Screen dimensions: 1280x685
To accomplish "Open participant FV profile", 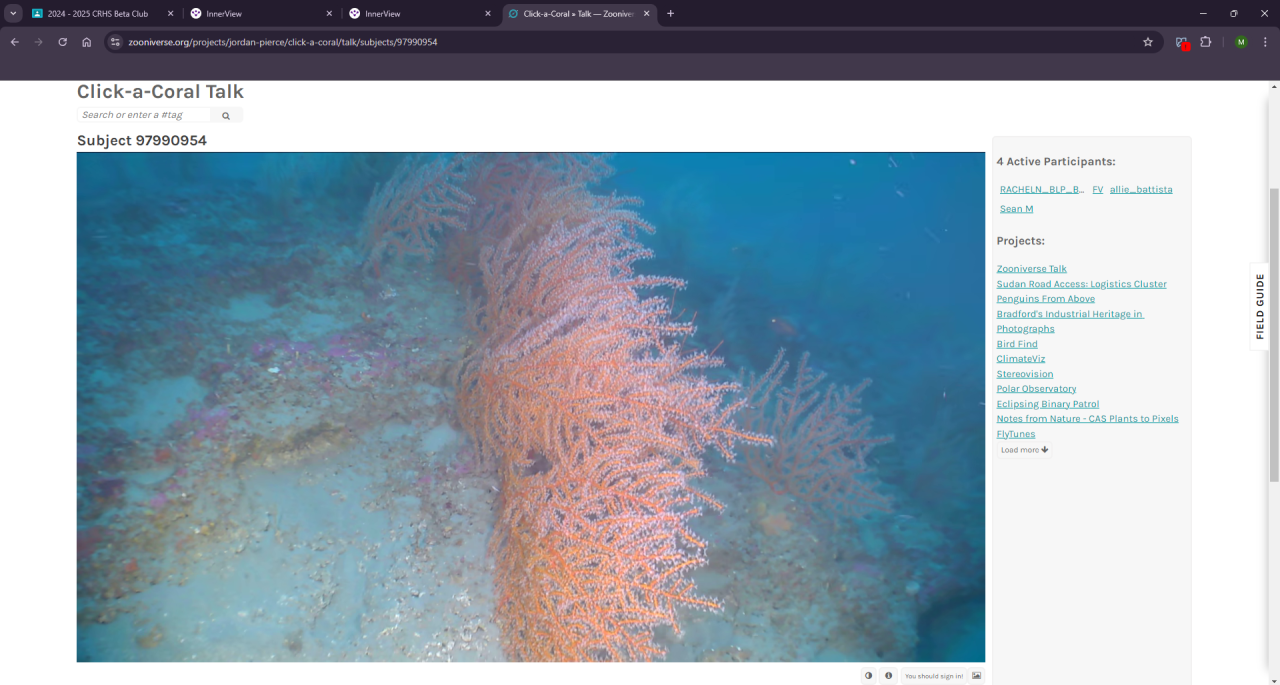I will 1097,189.
